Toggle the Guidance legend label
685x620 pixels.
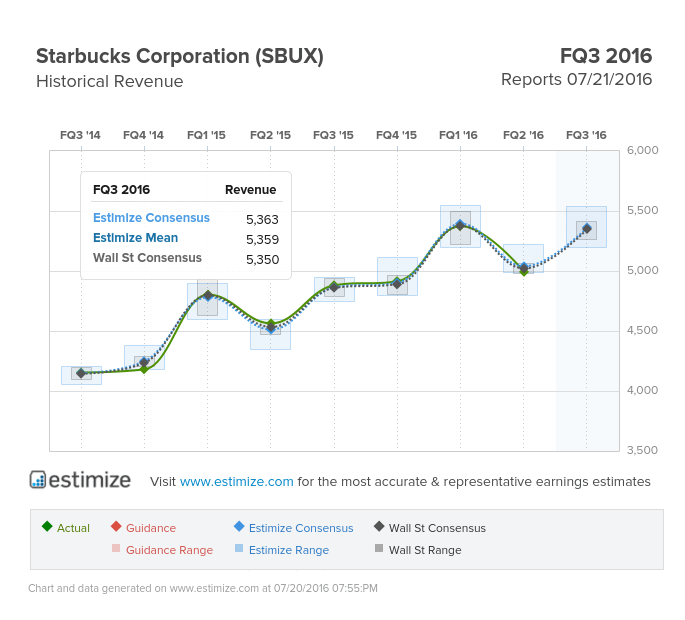coord(151,528)
